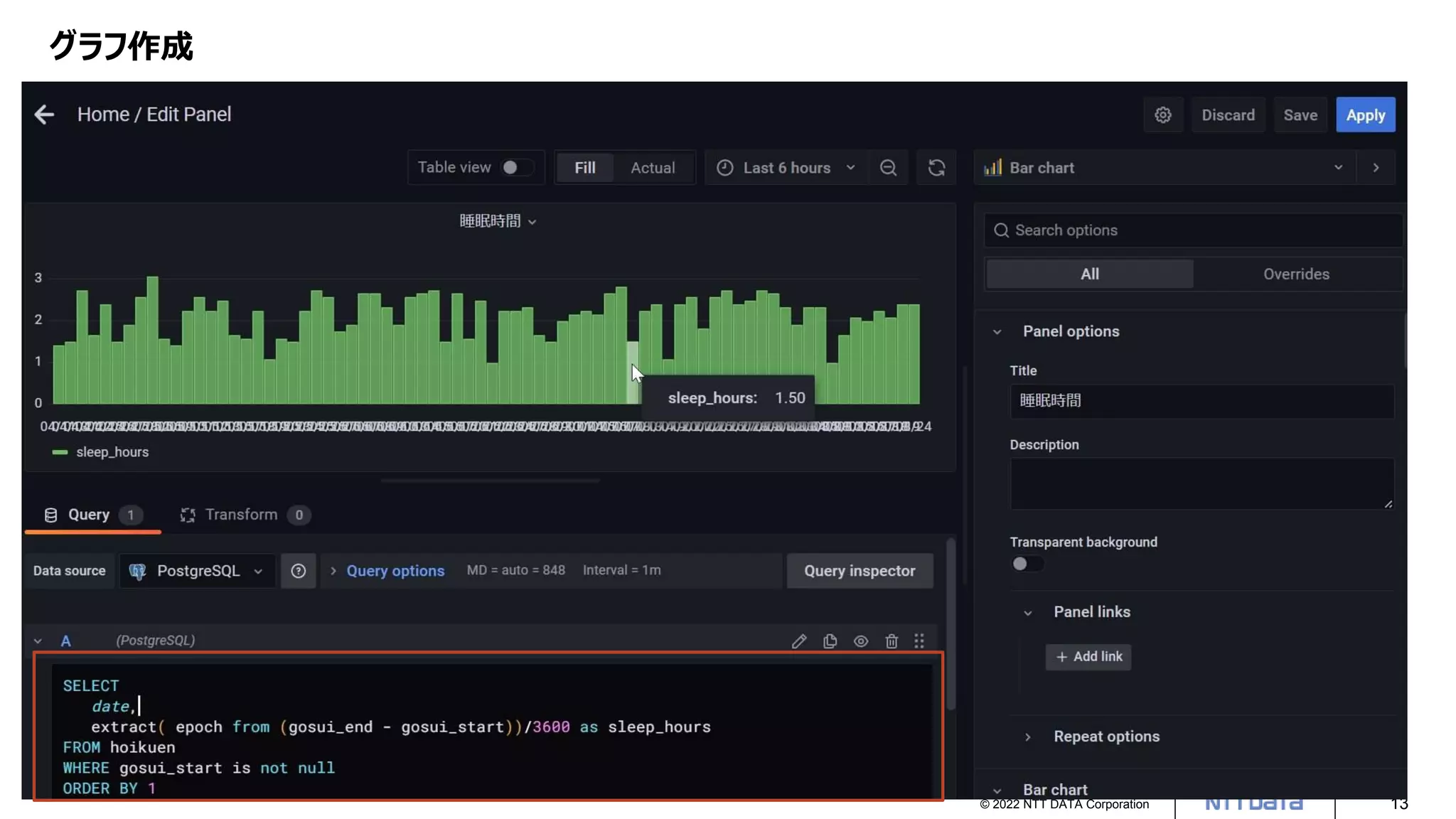Click the back arrow to Home
The height and width of the screenshot is (819, 1456).
click(44, 114)
